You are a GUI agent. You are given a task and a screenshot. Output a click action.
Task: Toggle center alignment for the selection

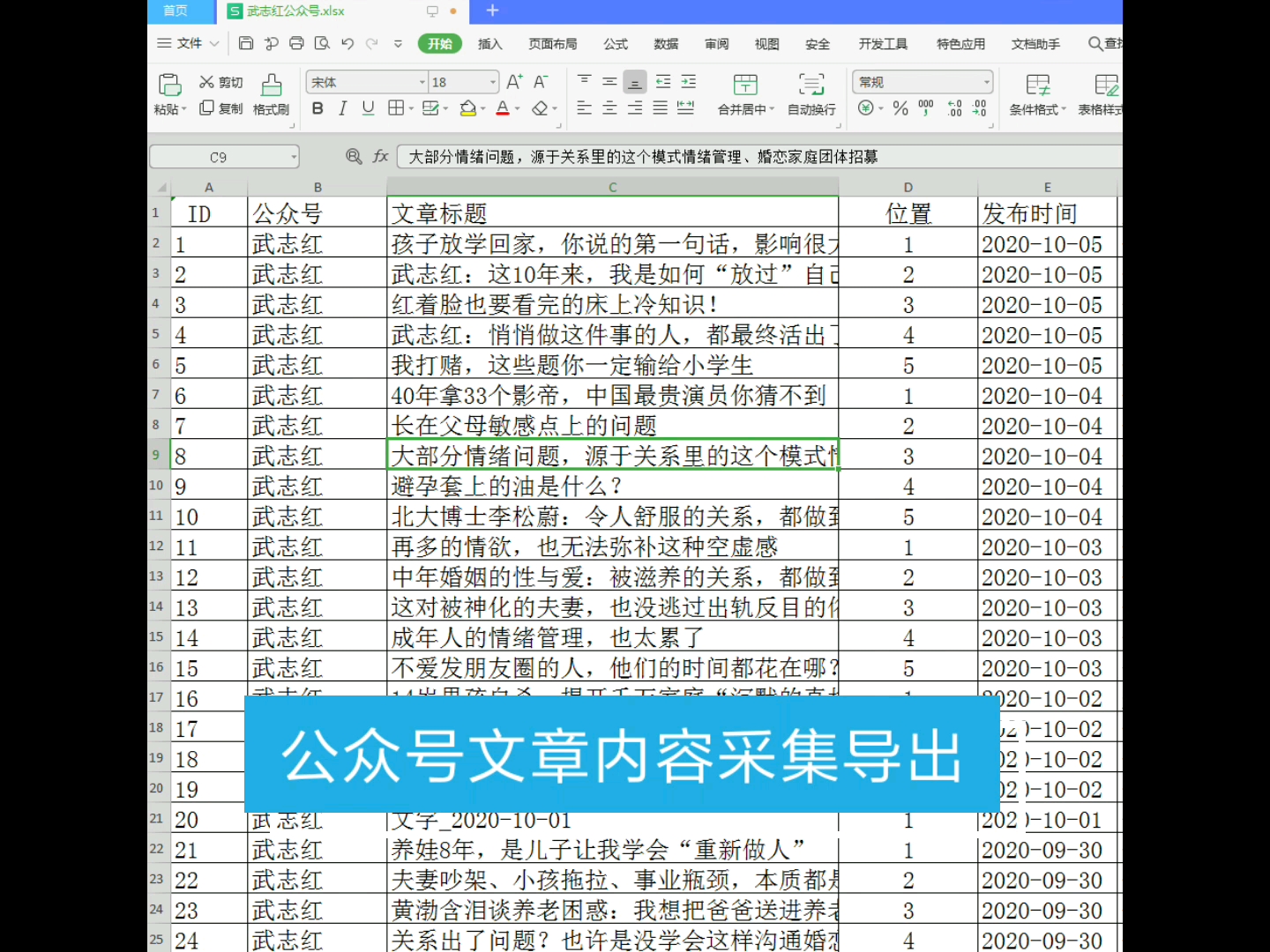609,108
